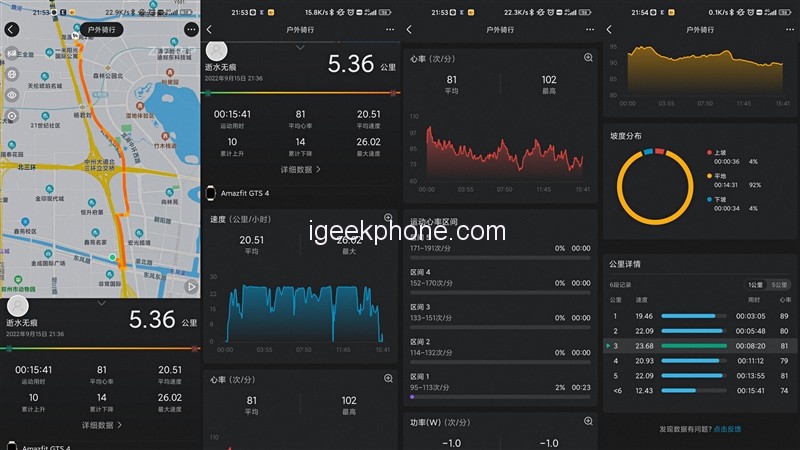Image resolution: width=800 pixels, height=450 pixels.
Task: Tap the back arrow on the map screen
Action: (x=11, y=29)
